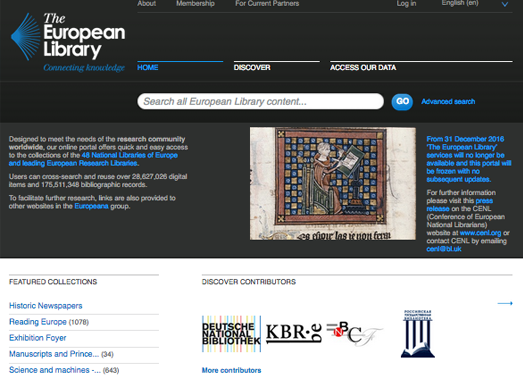This screenshot has height=375, width=523.
Task: Visit the www.cenl.org link
Action: (x=480, y=233)
